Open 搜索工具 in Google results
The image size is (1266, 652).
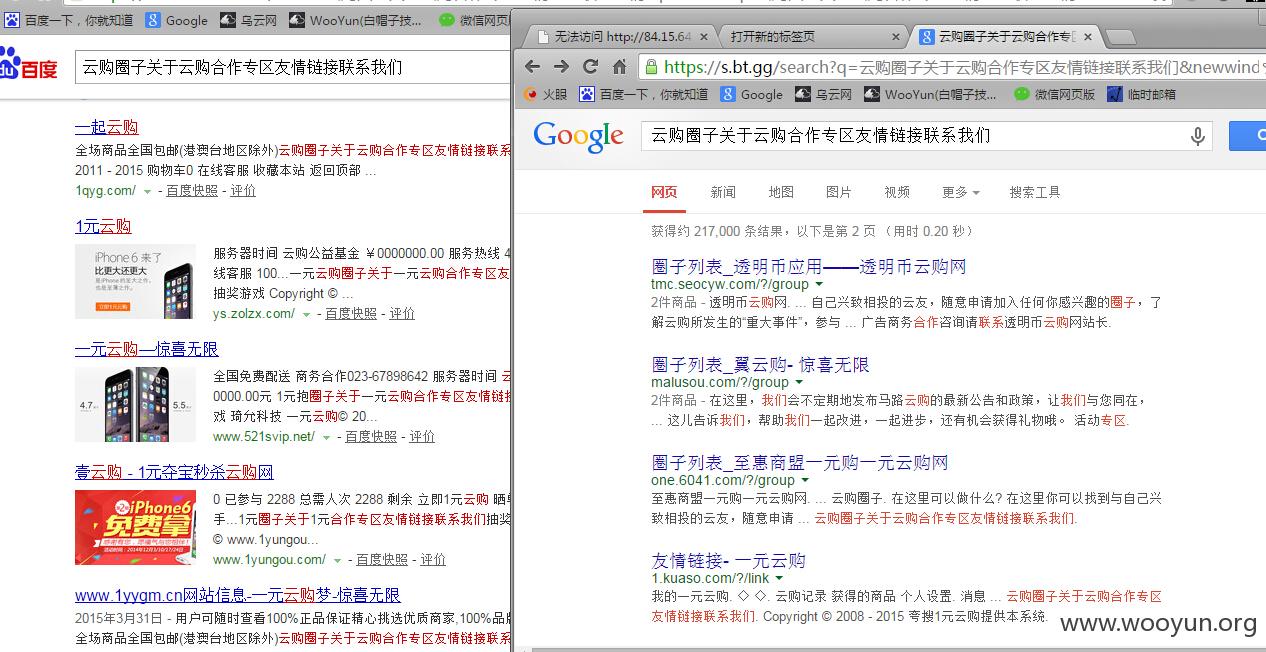tap(1035, 192)
